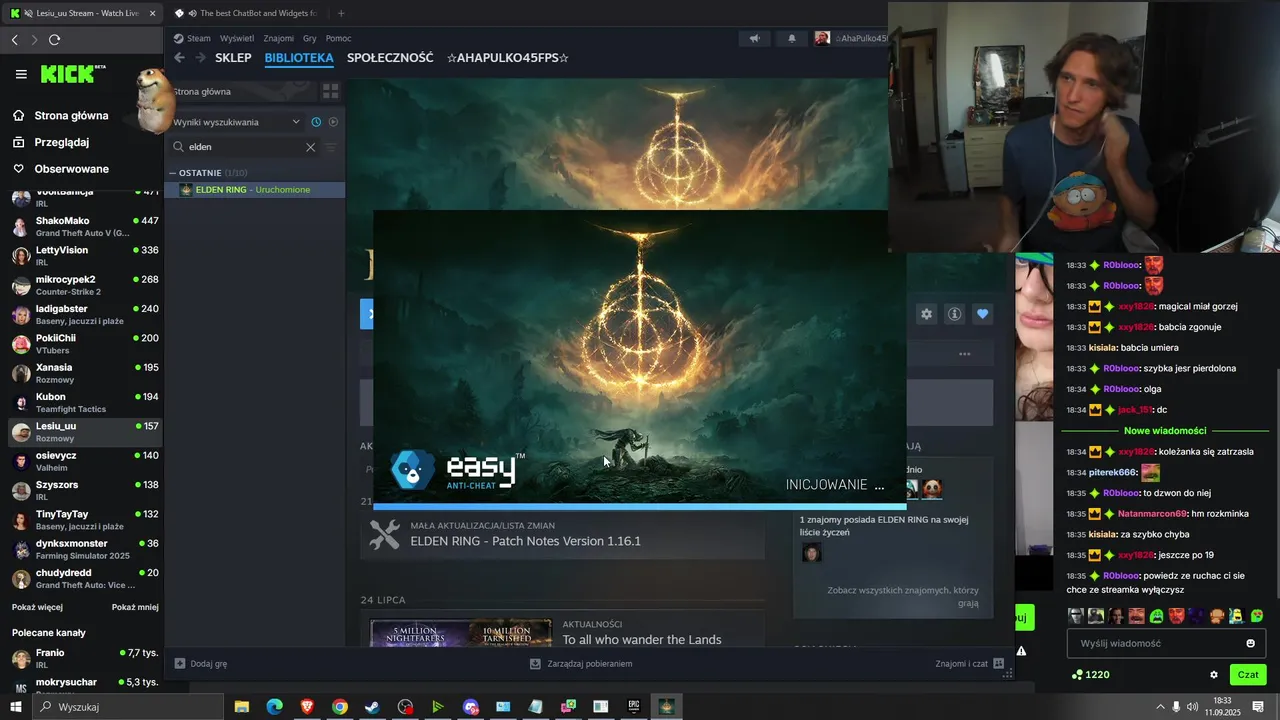Open PokiiChii channel in sidebar
Screen dimensions: 1280x720
click(x=84, y=343)
